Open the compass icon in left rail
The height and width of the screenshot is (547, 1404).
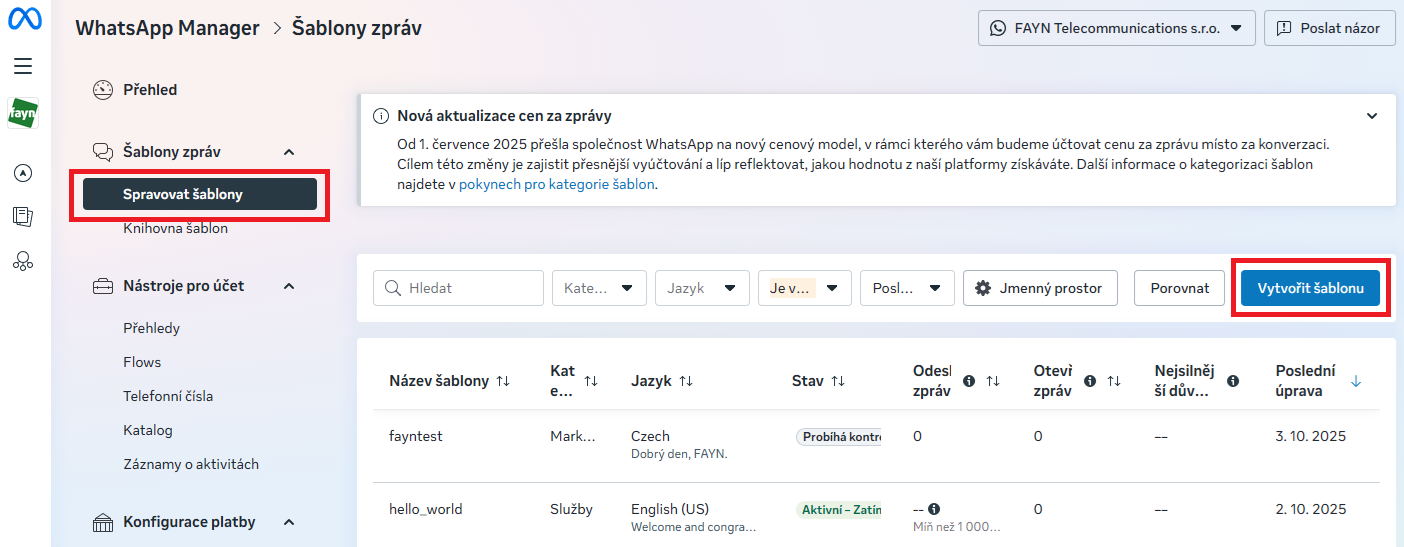tap(23, 173)
